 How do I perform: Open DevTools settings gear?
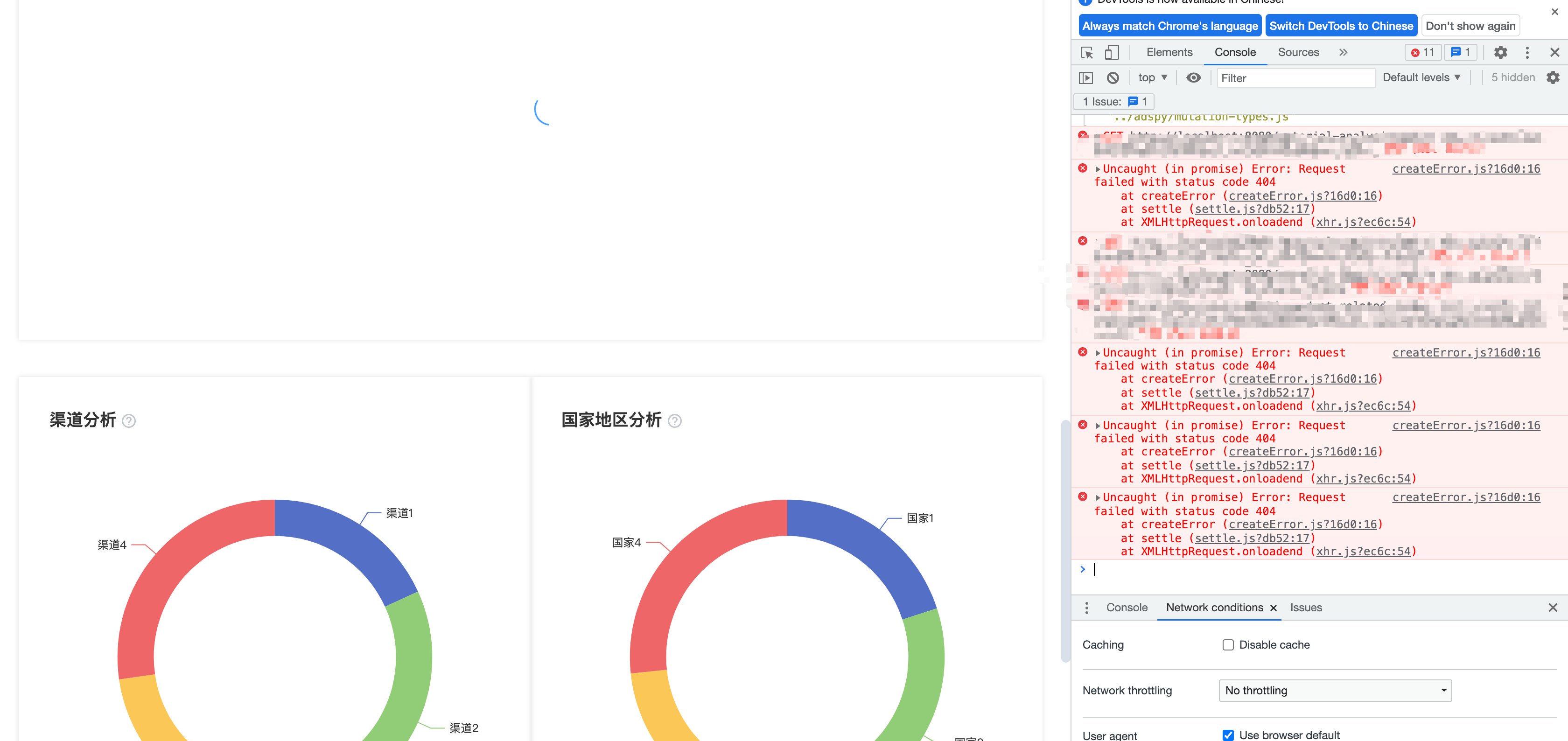(1500, 52)
